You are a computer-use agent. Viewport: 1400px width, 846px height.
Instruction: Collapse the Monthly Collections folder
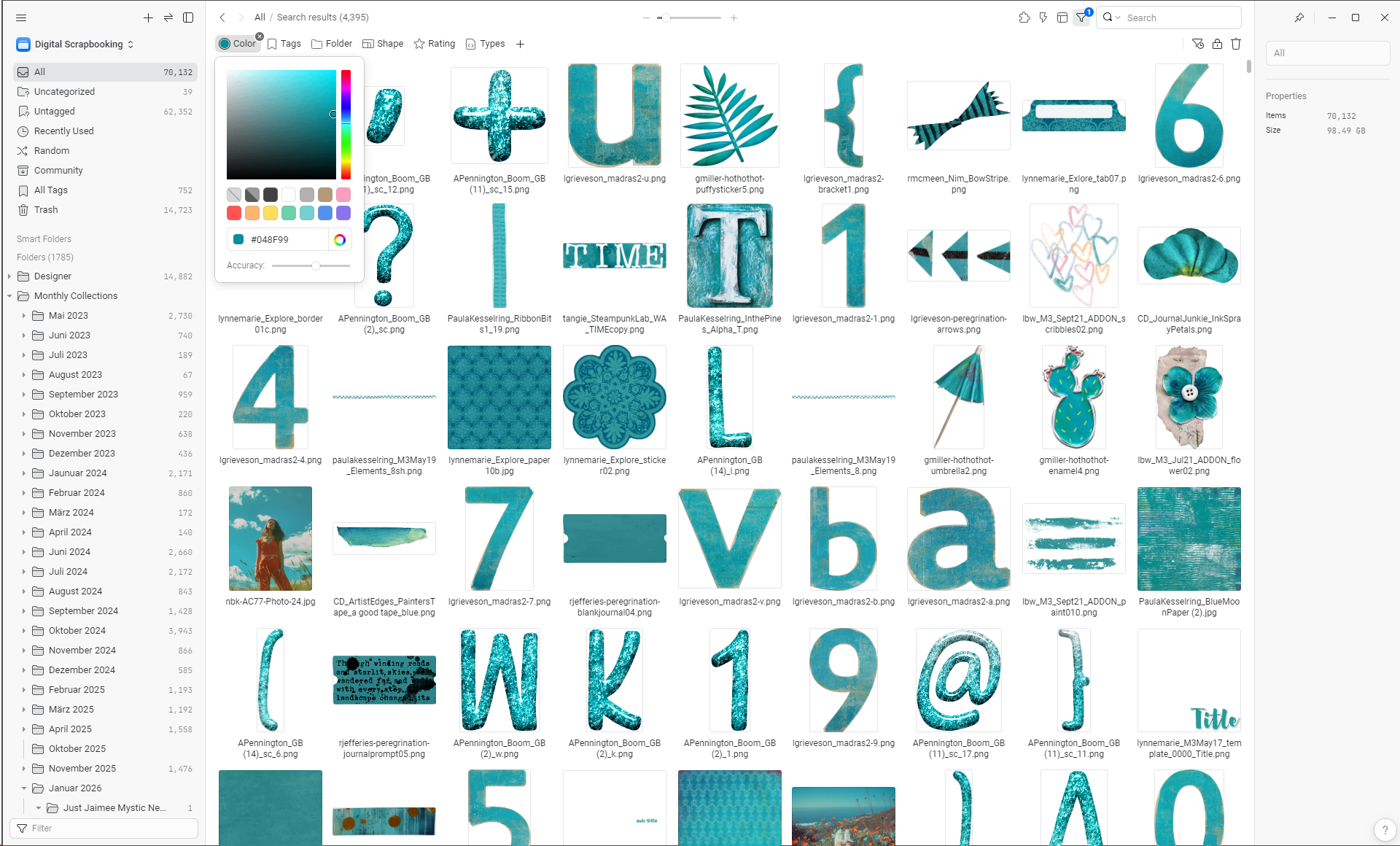coord(9,296)
